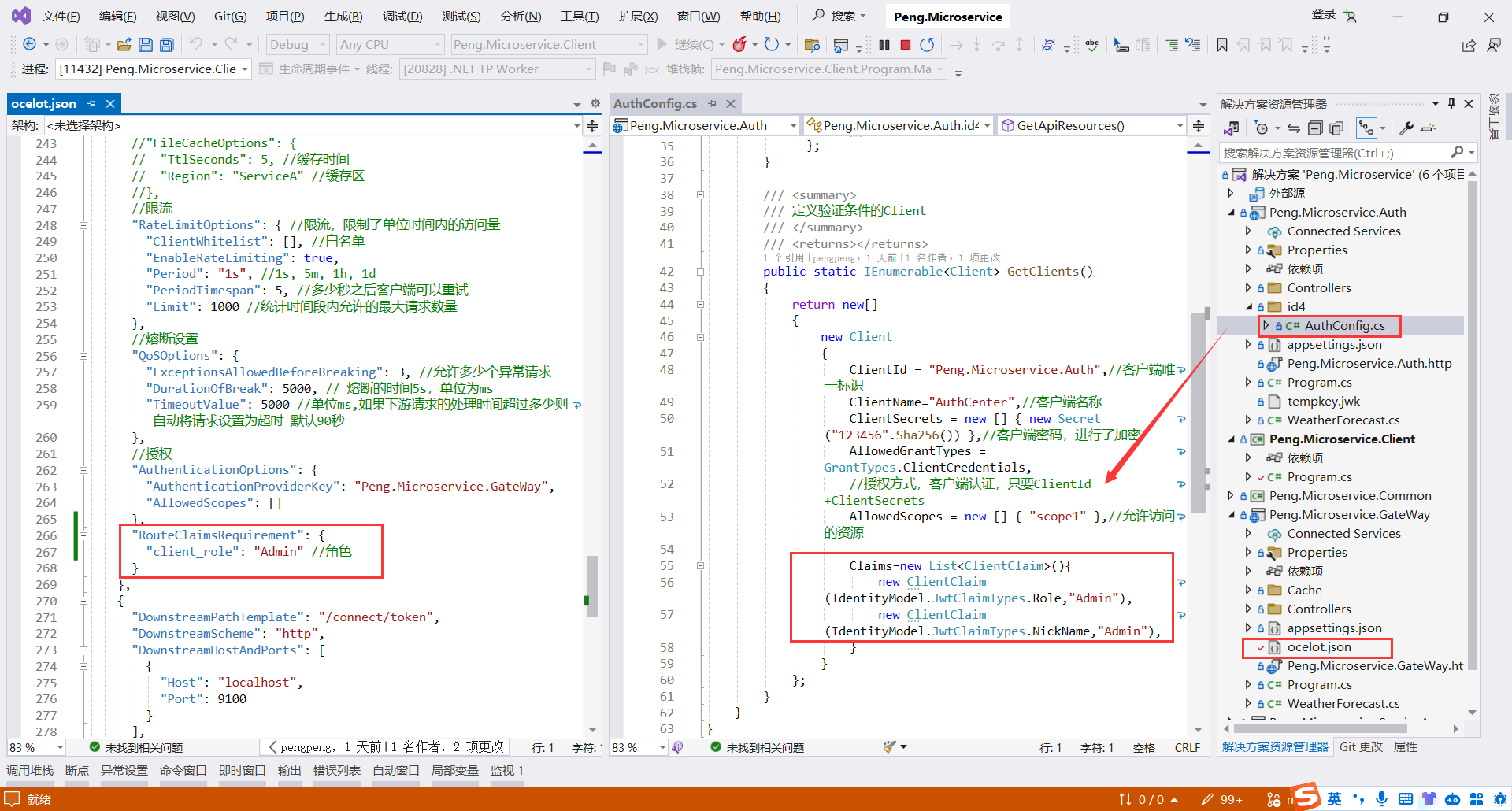Screen dimensions: 1512x811
Task: Open the Git 更改 panel tab
Action: (x=1361, y=747)
